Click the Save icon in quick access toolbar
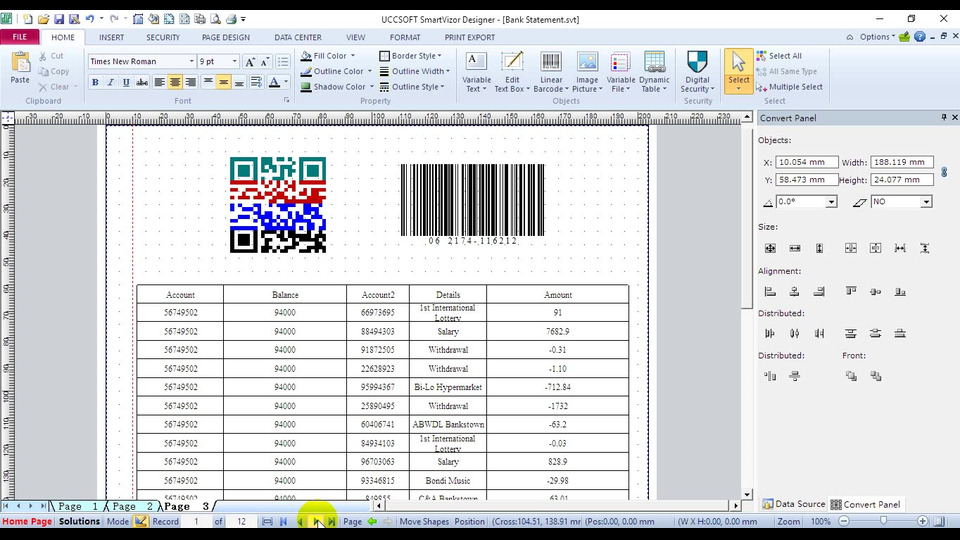The image size is (960, 540). click(59, 19)
